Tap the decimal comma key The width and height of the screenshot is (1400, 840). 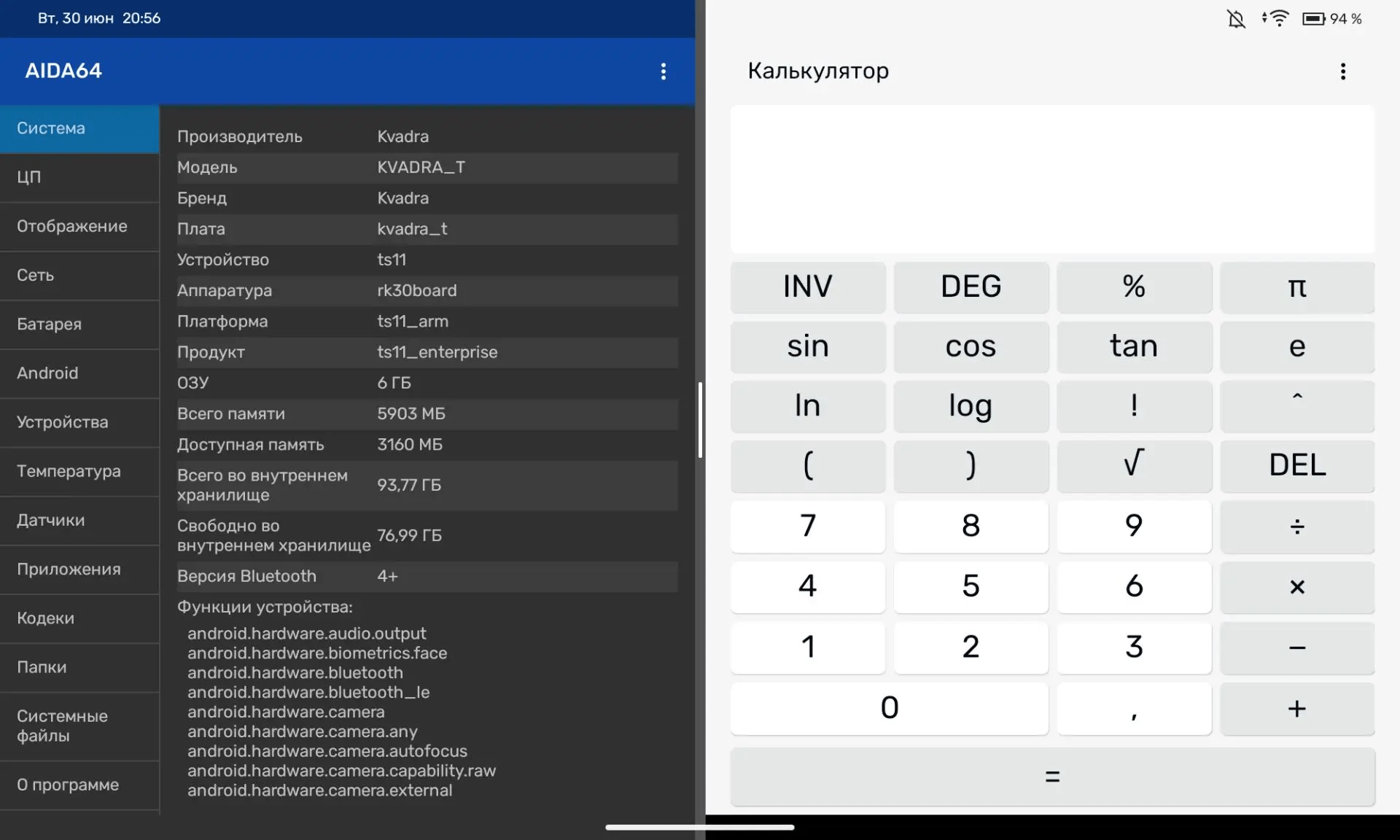[1134, 708]
